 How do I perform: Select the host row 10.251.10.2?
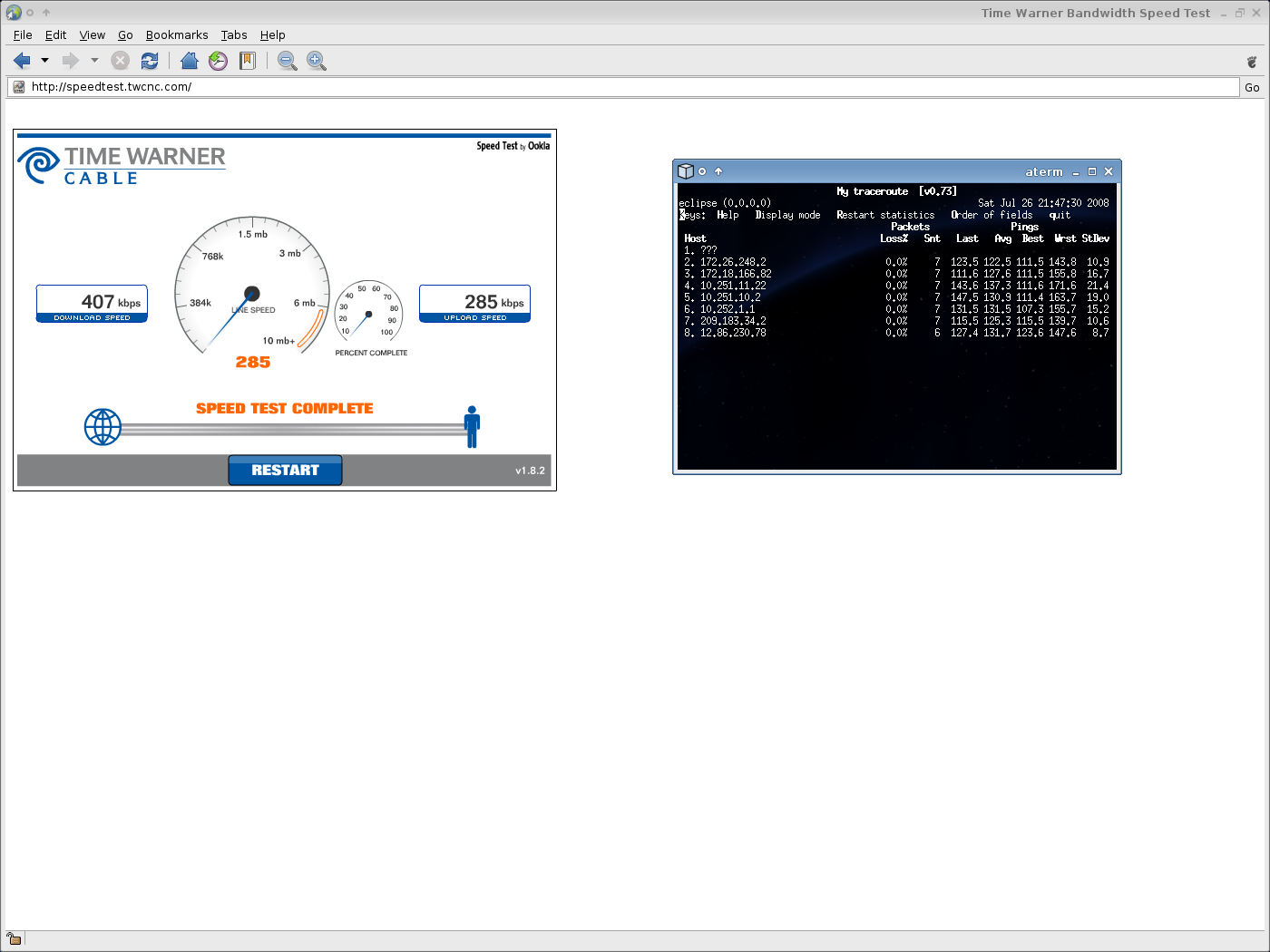[x=896, y=297]
